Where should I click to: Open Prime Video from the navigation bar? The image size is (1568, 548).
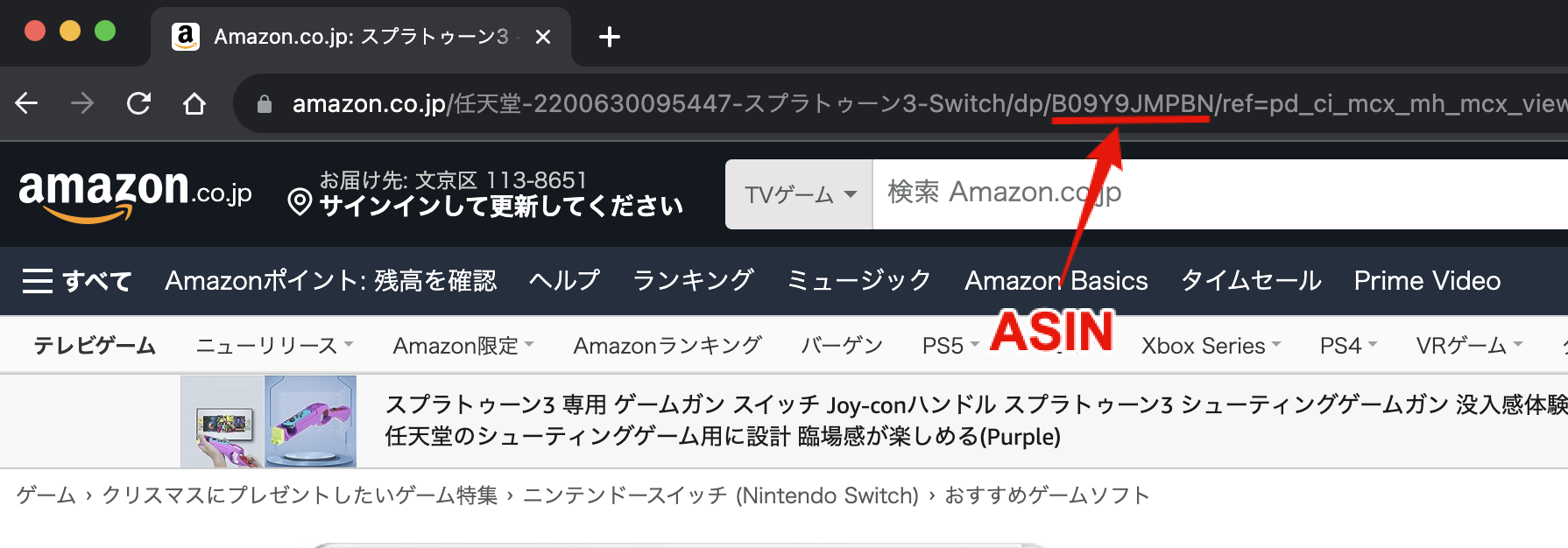point(1426,280)
